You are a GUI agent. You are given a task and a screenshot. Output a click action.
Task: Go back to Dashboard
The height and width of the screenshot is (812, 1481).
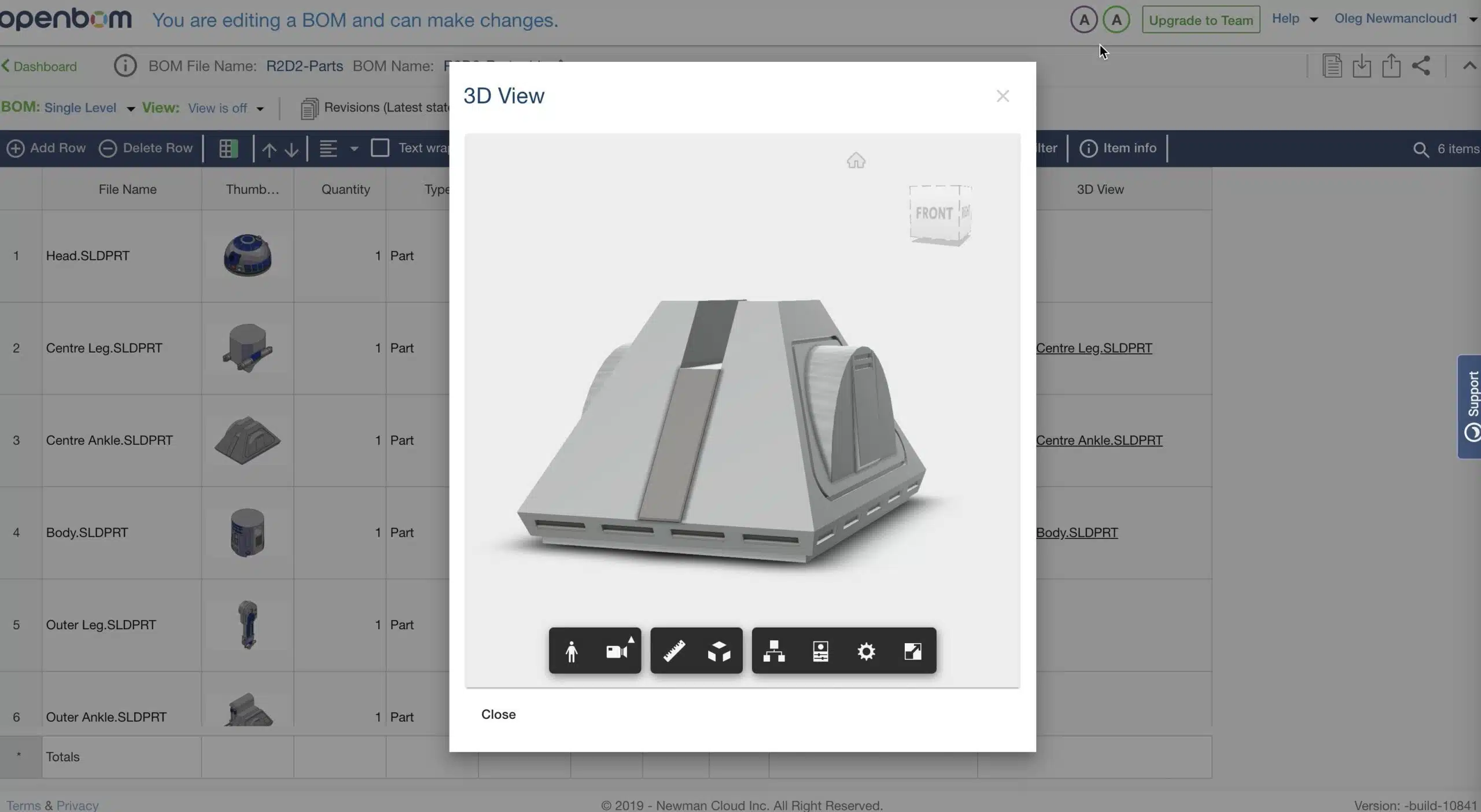(39, 67)
